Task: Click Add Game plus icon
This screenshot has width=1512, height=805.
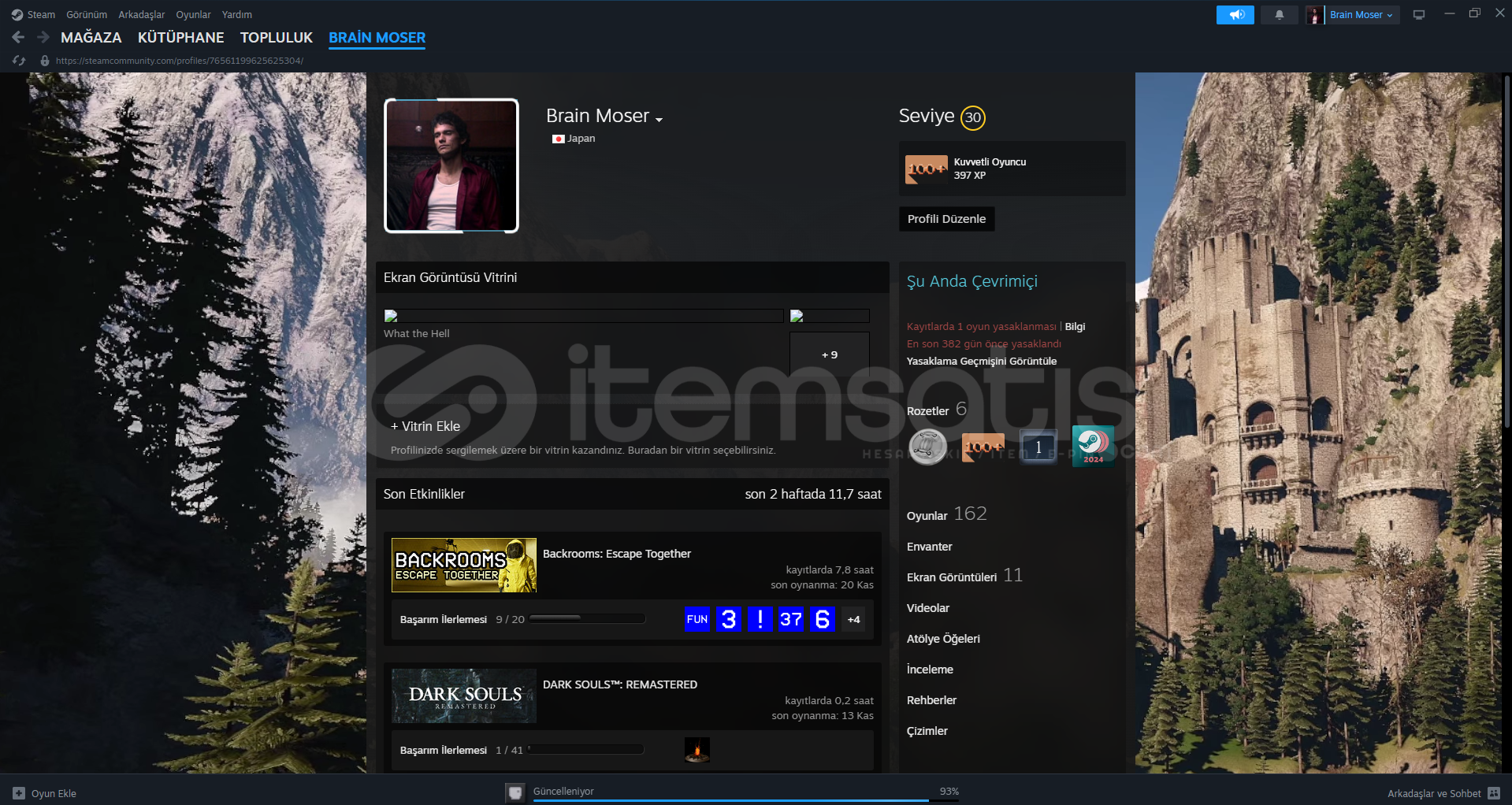Action: [x=19, y=793]
